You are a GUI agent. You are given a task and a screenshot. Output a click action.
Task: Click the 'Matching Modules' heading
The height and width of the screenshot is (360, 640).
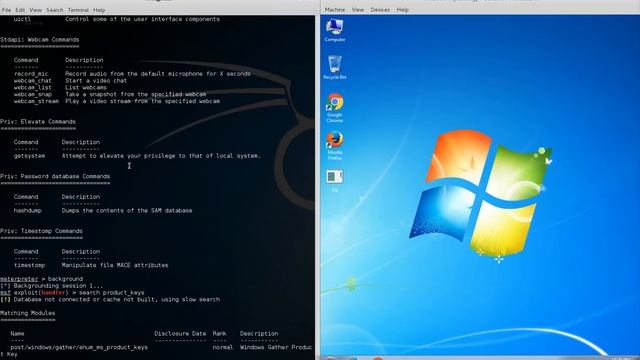pyautogui.click(x=27, y=313)
